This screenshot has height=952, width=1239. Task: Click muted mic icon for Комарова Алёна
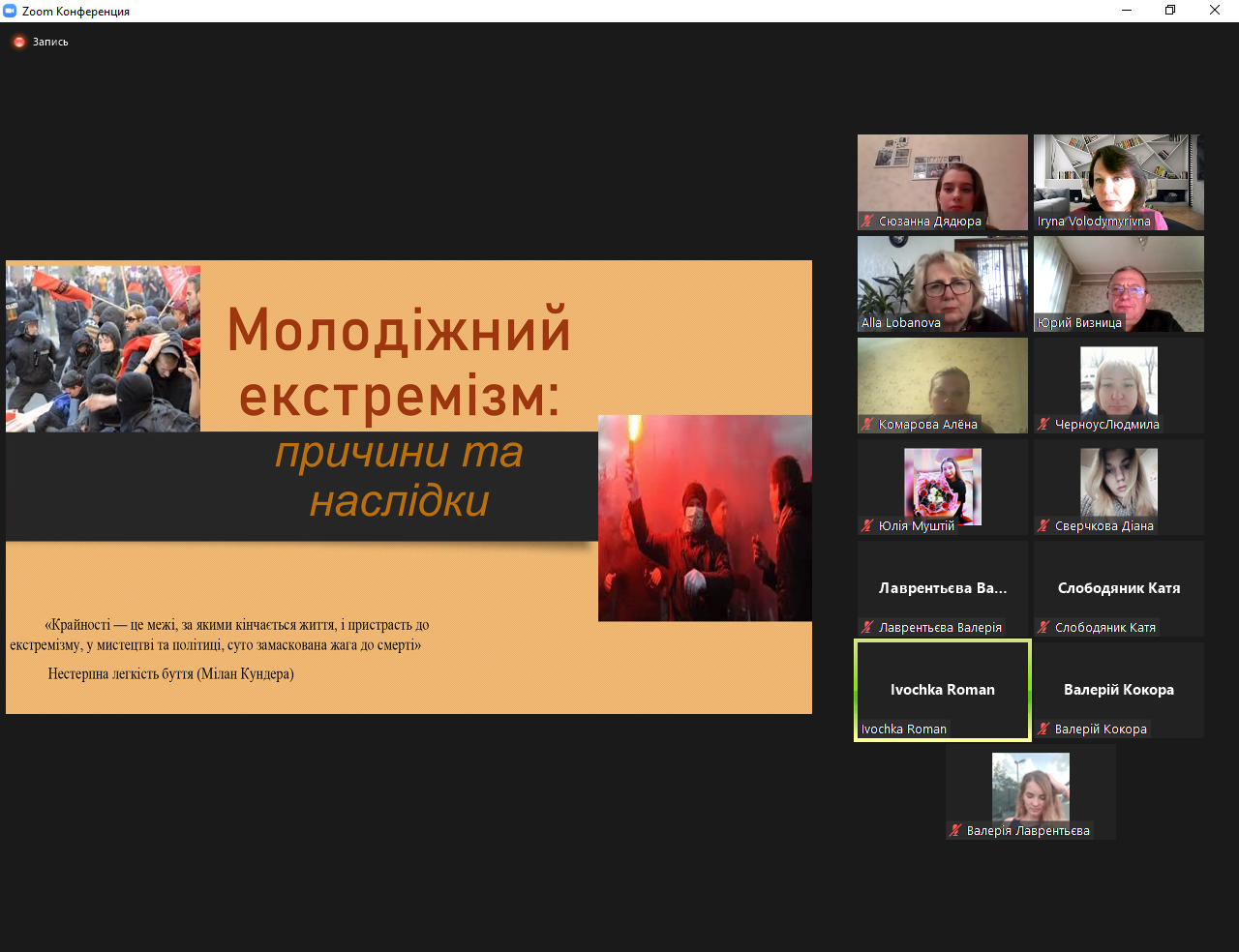pos(868,425)
